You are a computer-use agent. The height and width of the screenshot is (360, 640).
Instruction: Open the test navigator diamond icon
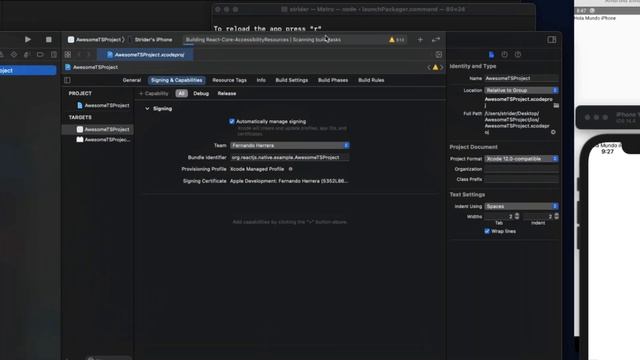point(14,54)
